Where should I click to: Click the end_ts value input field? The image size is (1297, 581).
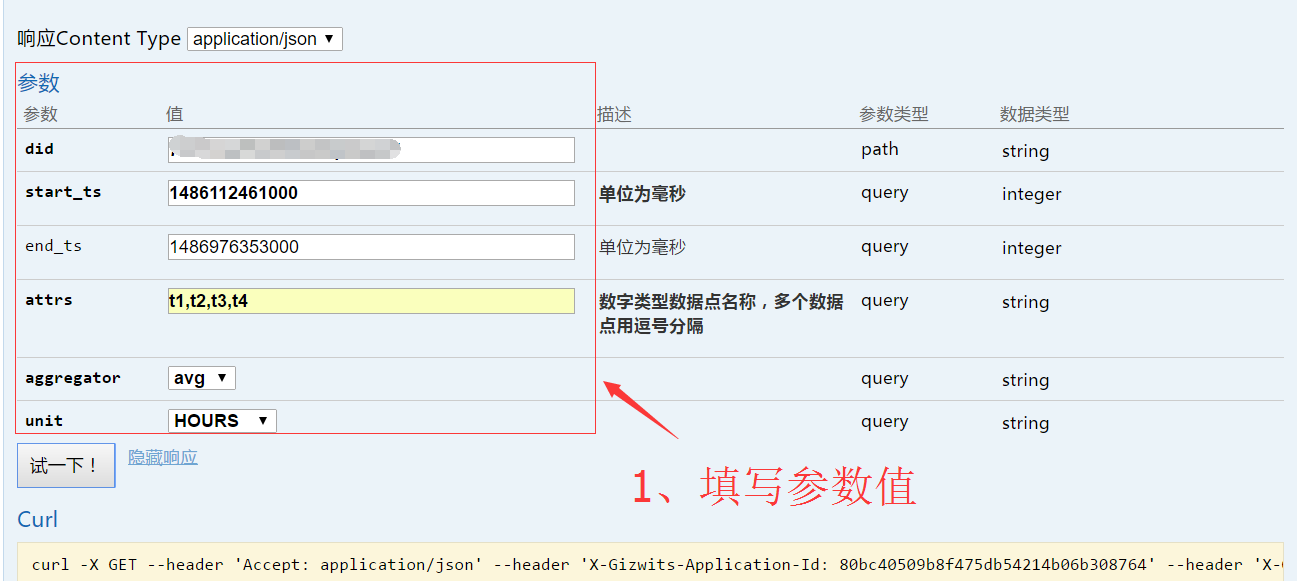tap(371, 246)
